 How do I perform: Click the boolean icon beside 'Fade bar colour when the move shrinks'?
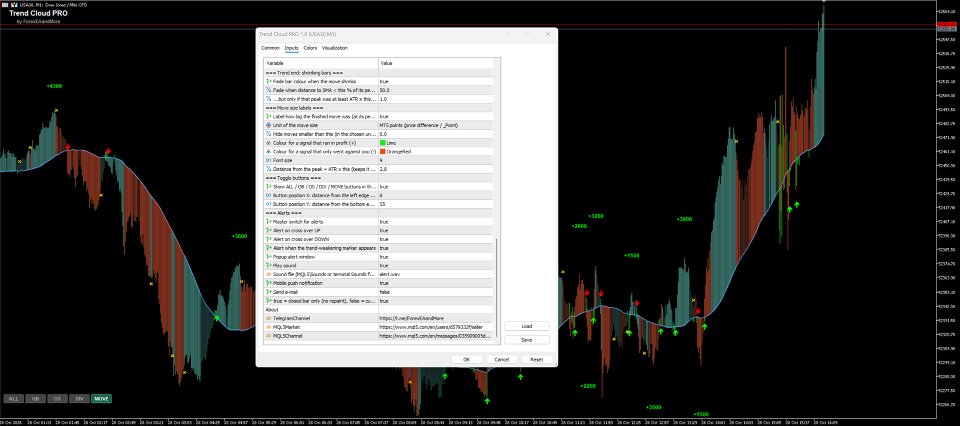click(x=268, y=81)
